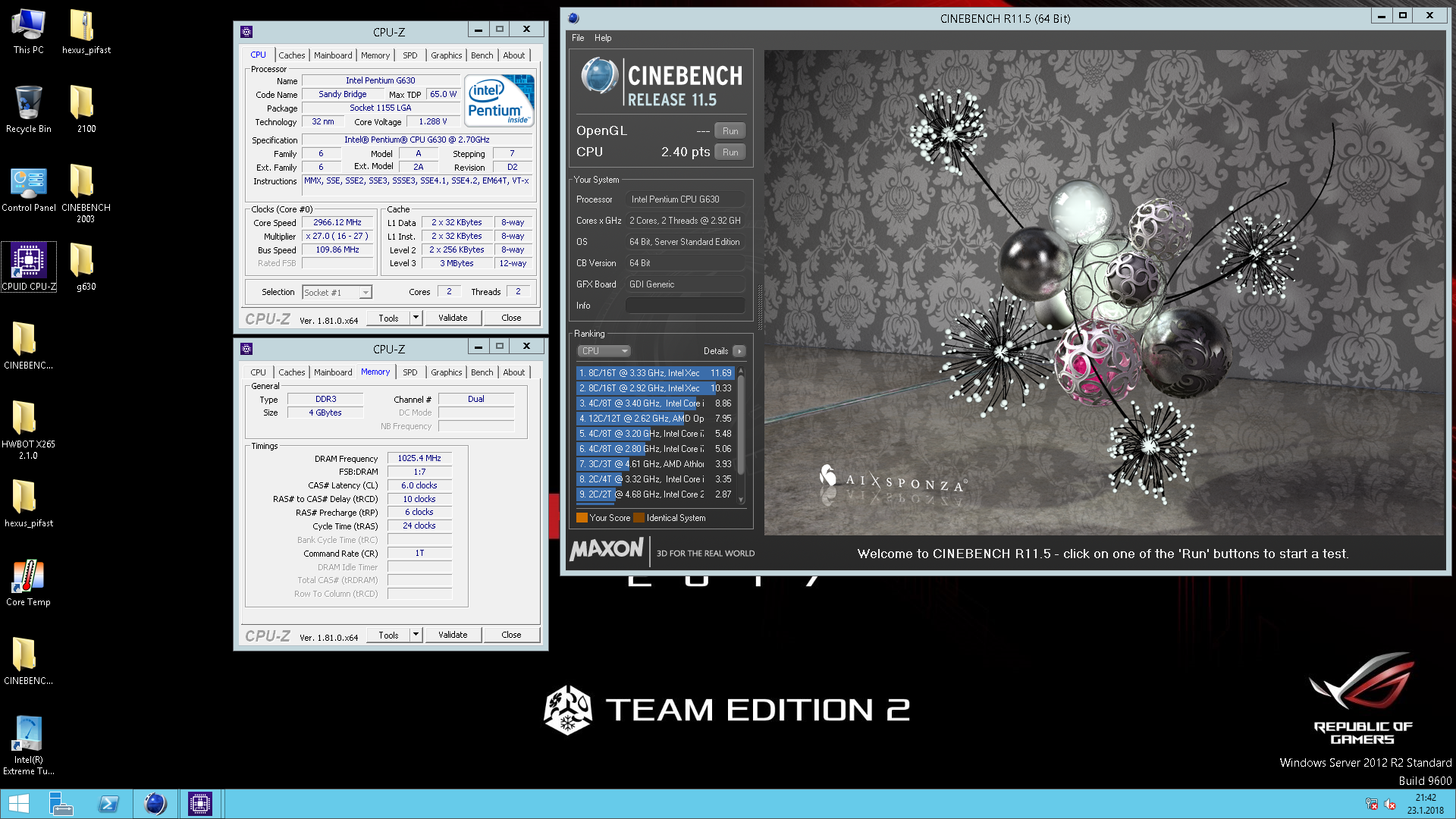Click the Cinebench Info input field

685,306
